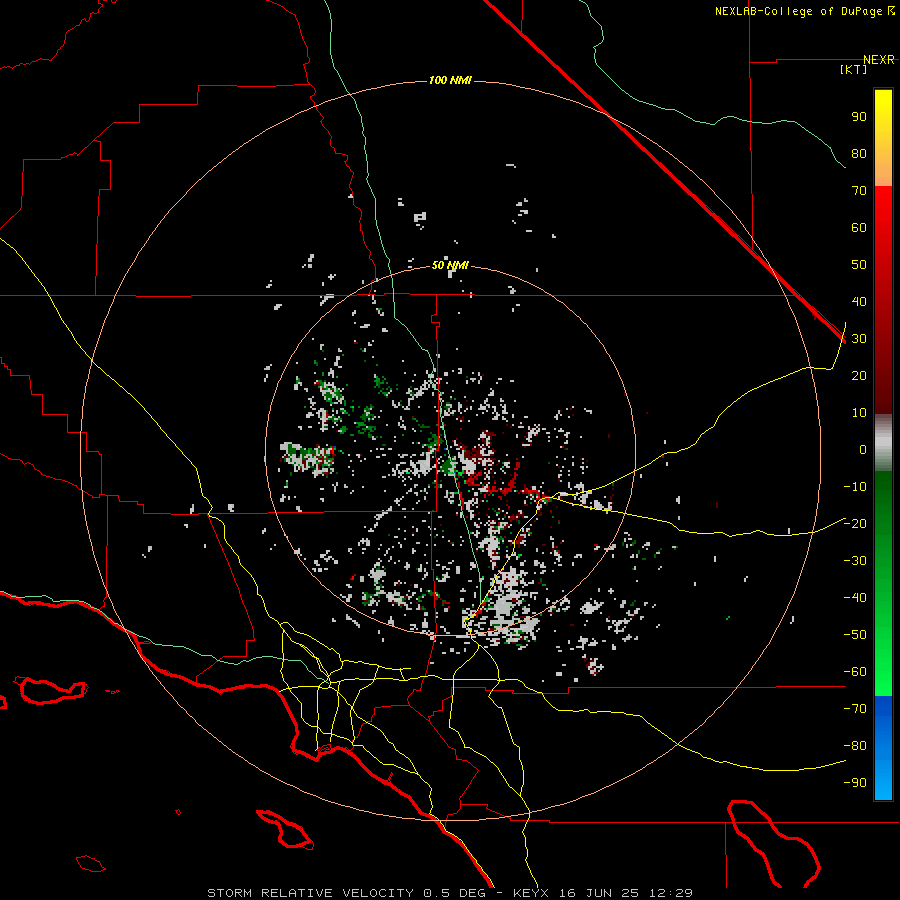Screen dimensions: 900x900
Task: Click the legend value "10"
Action: click(859, 413)
